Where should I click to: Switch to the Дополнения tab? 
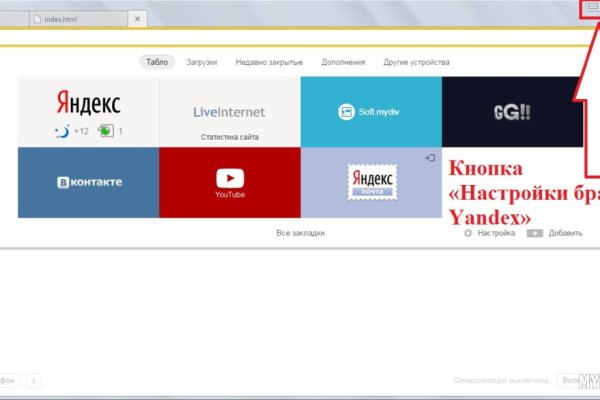tap(343, 62)
